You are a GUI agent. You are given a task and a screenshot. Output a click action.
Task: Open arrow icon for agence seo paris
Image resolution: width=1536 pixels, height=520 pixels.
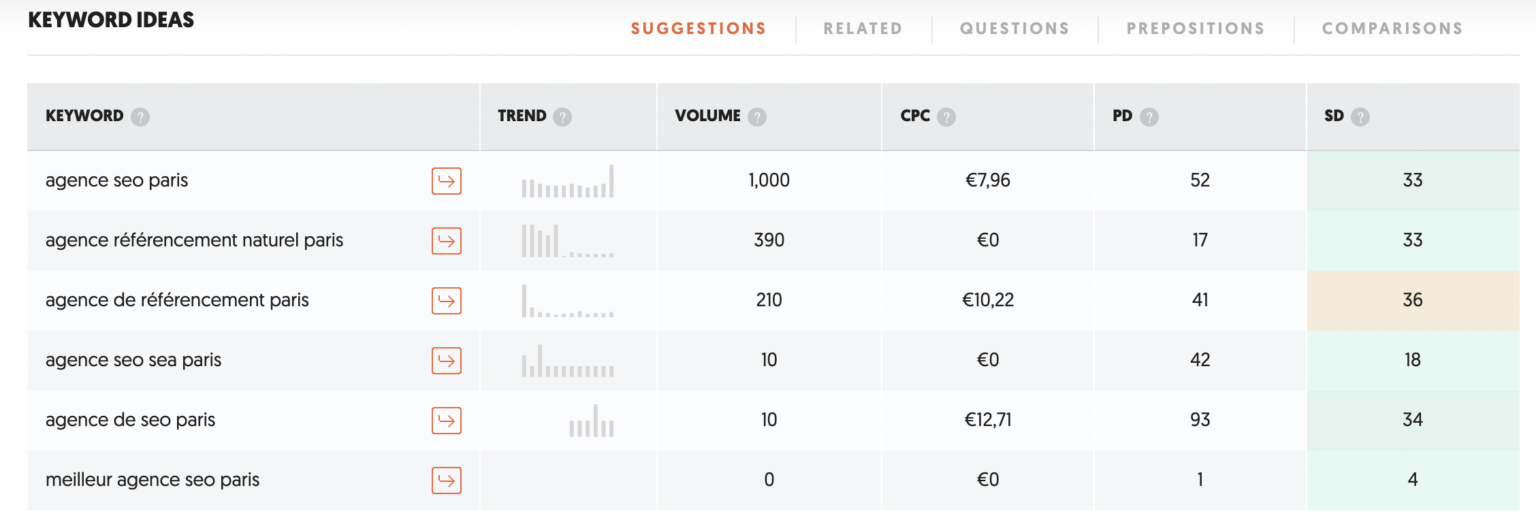pos(446,181)
